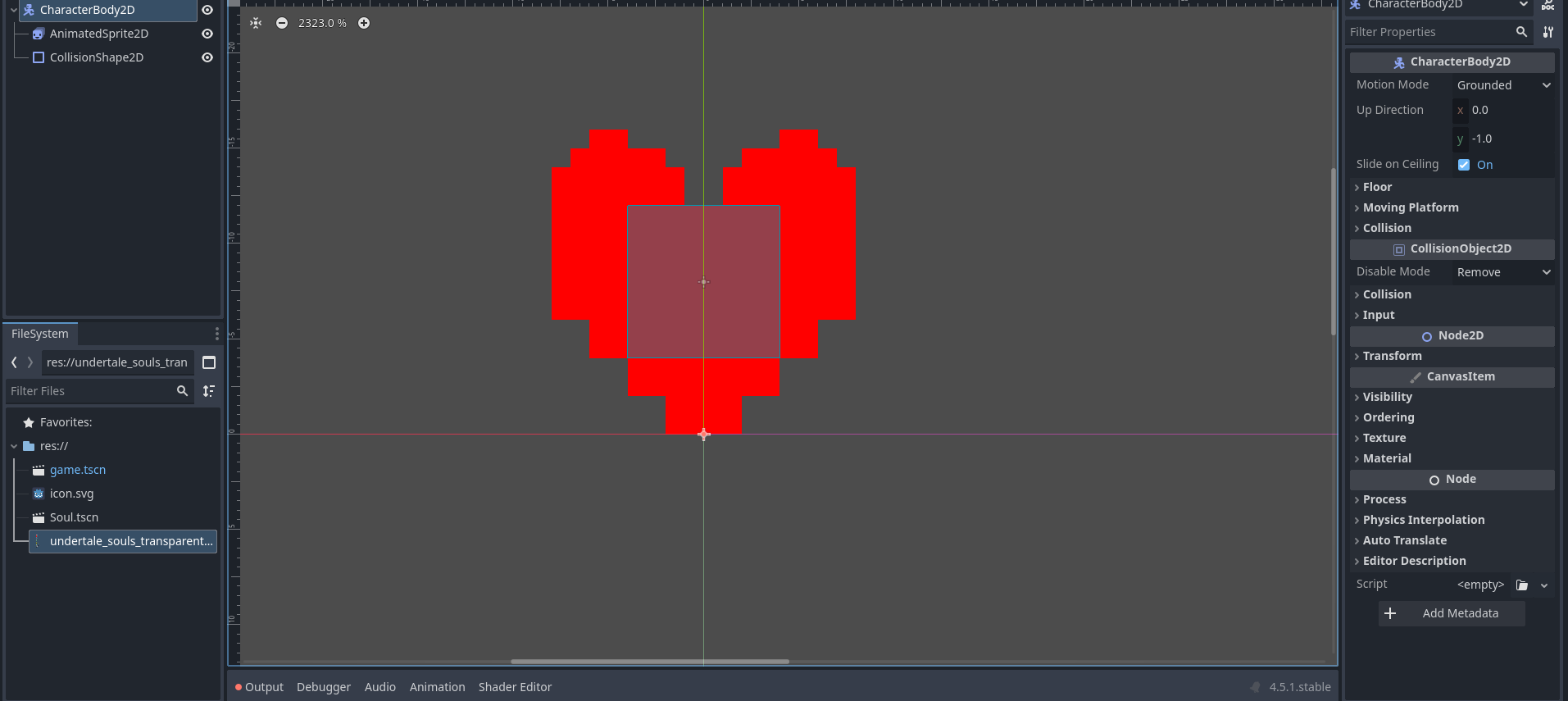Open the Audio bottom panel
The height and width of the screenshot is (701, 1568).
click(380, 687)
